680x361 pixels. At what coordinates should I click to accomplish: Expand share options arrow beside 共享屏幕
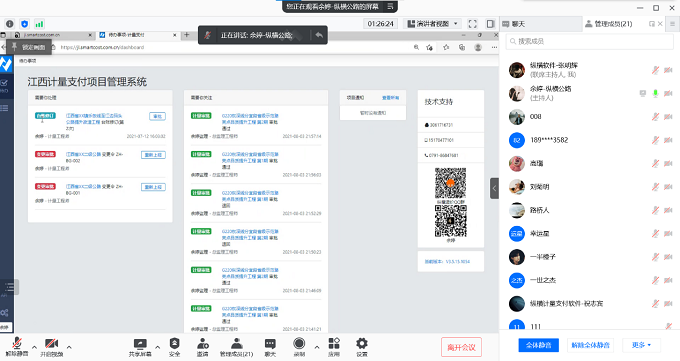(157, 347)
